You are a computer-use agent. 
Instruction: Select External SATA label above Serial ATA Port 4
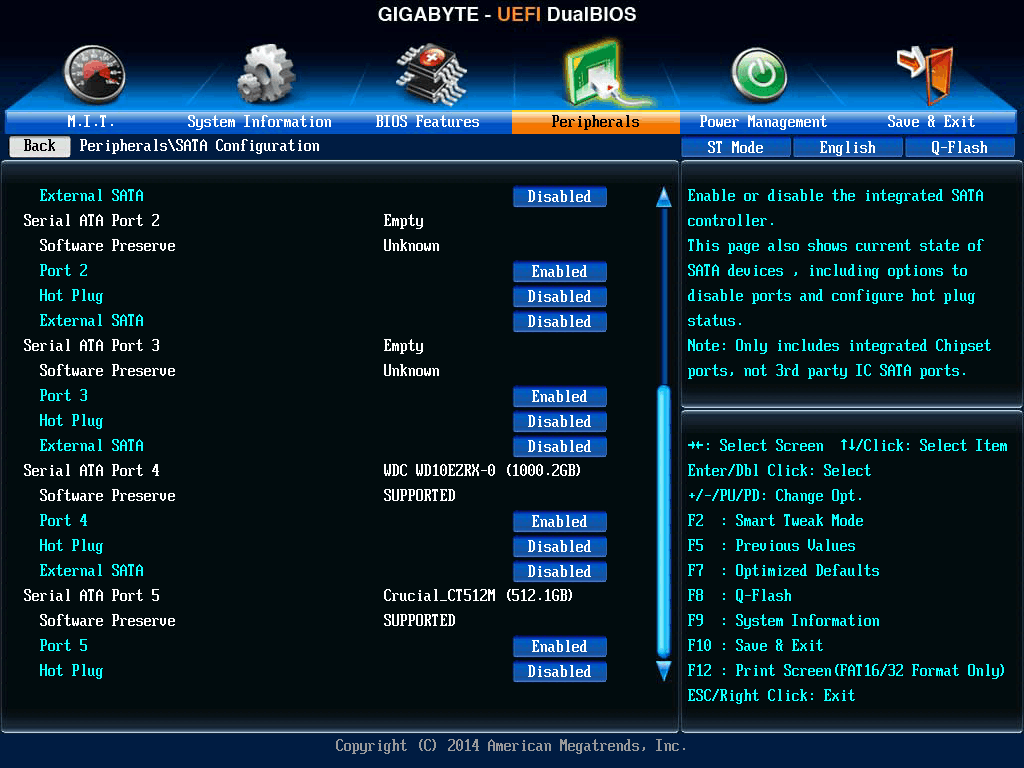click(x=91, y=446)
